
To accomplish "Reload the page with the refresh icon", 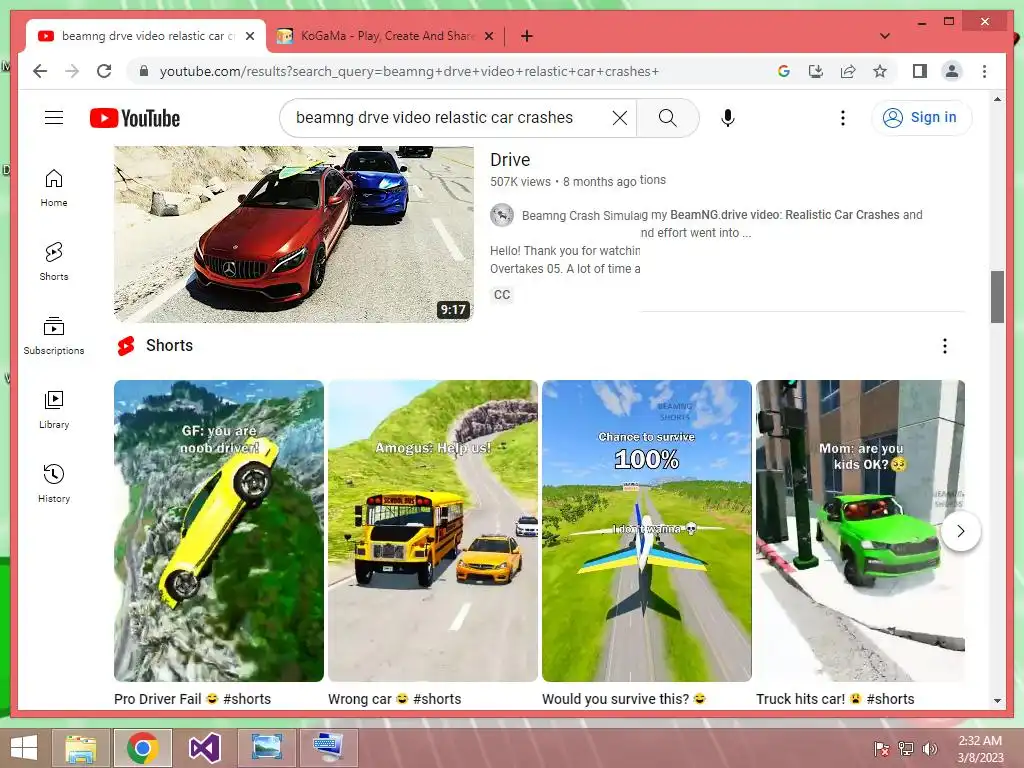I will point(104,71).
